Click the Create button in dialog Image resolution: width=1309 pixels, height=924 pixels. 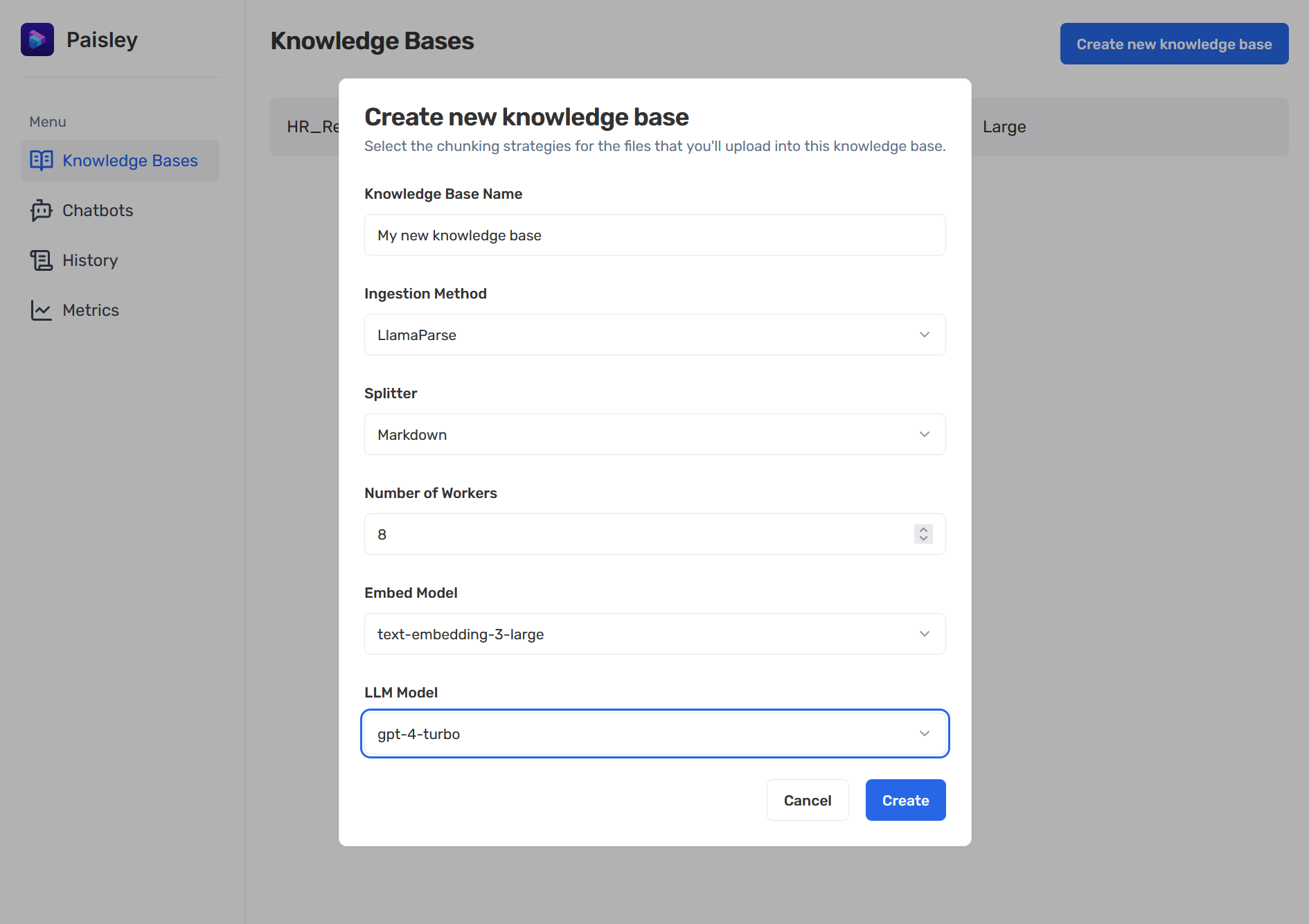(x=905, y=800)
